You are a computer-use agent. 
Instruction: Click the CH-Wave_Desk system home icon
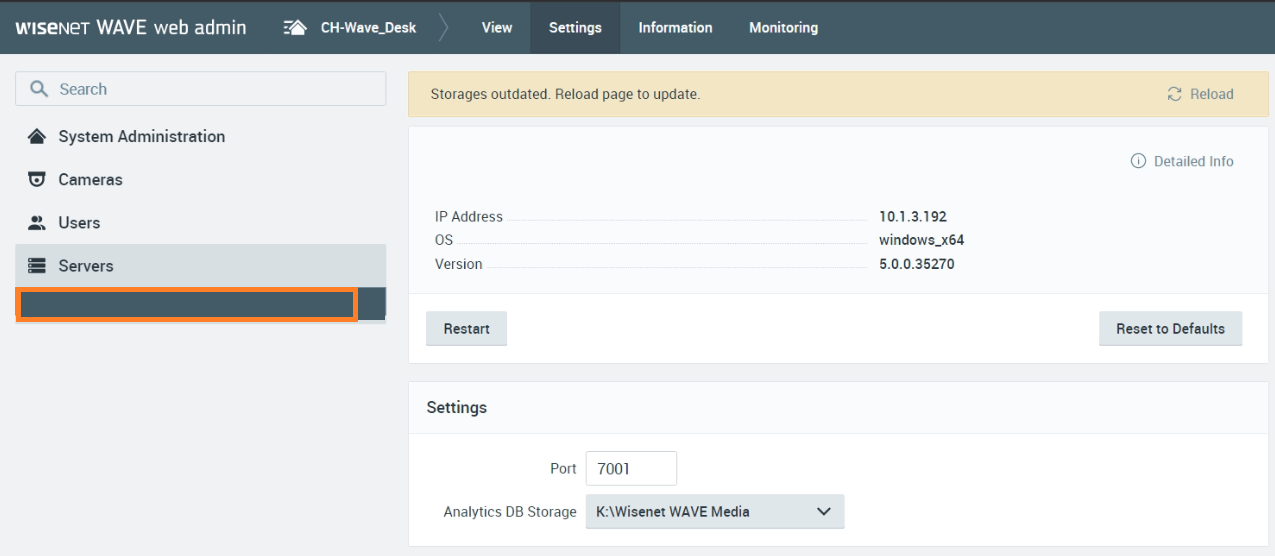[x=295, y=28]
